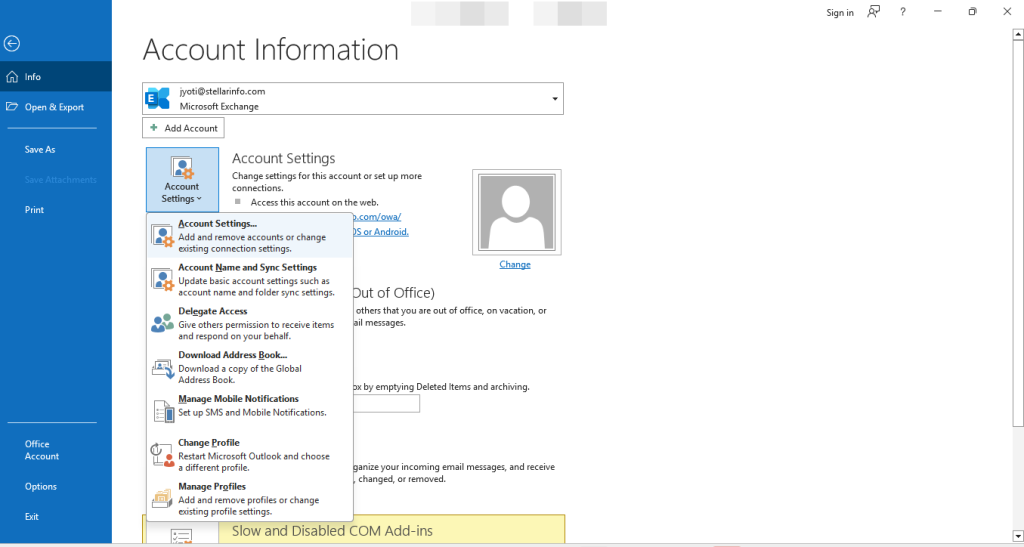Open the Open & Export tab
Viewport: 1024px width, 547px height.
click(x=56, y=107)
